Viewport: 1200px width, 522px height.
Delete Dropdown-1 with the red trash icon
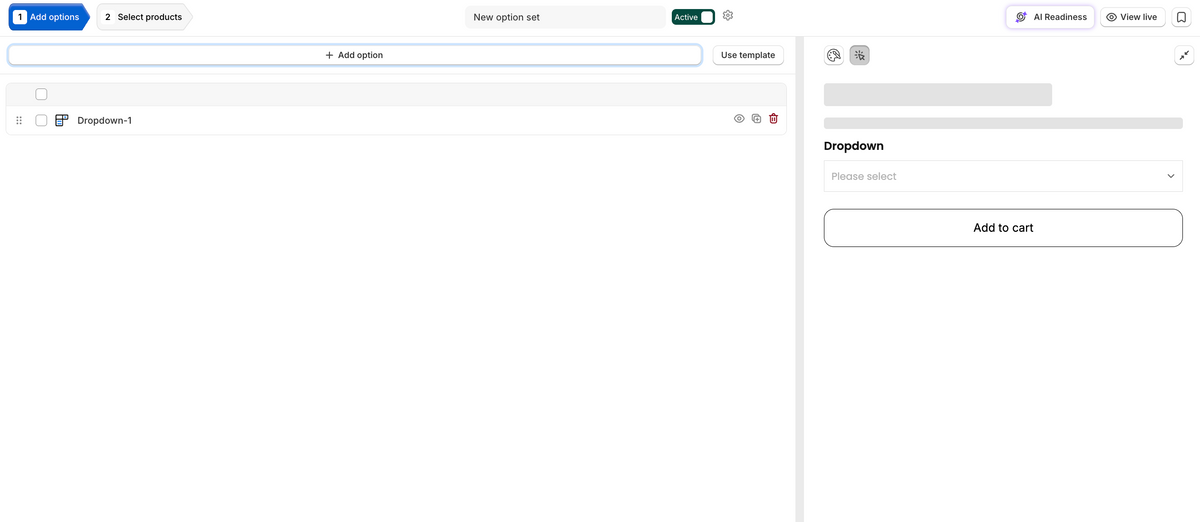point(773,119)
